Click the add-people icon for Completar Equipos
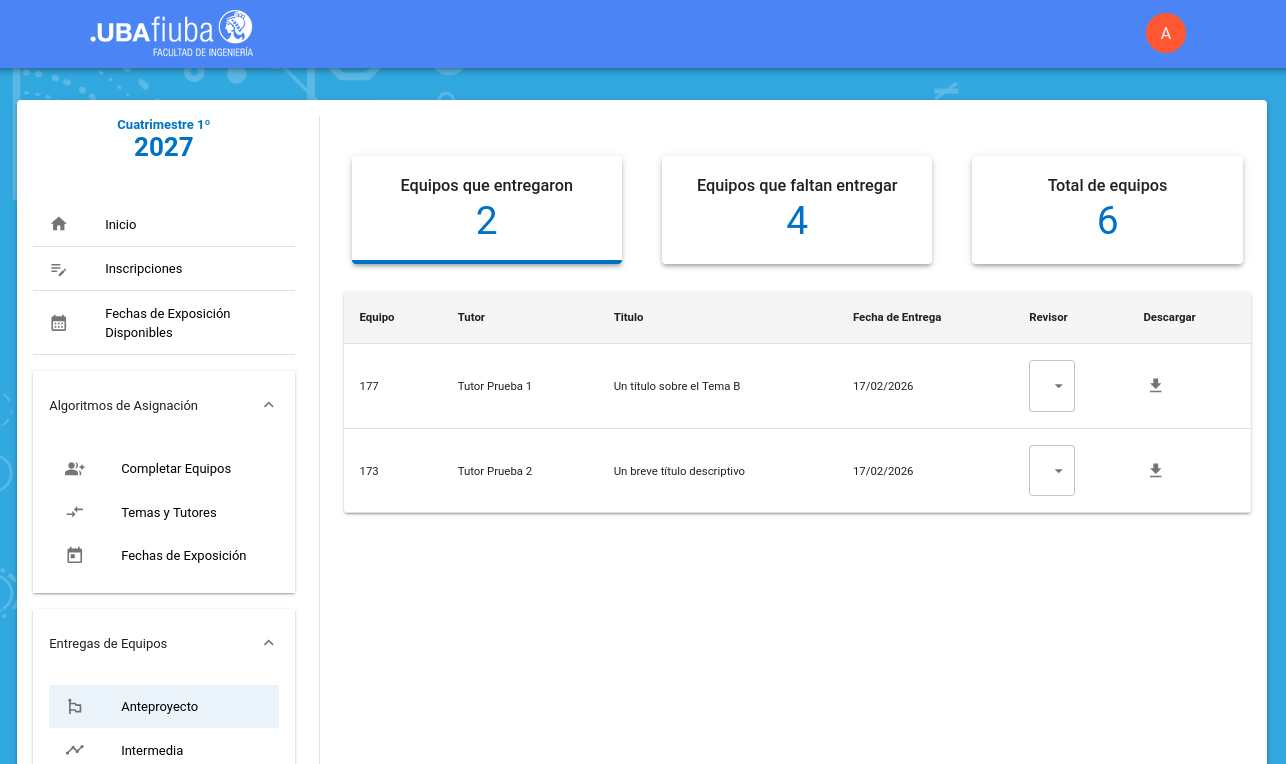 (75, 469)
